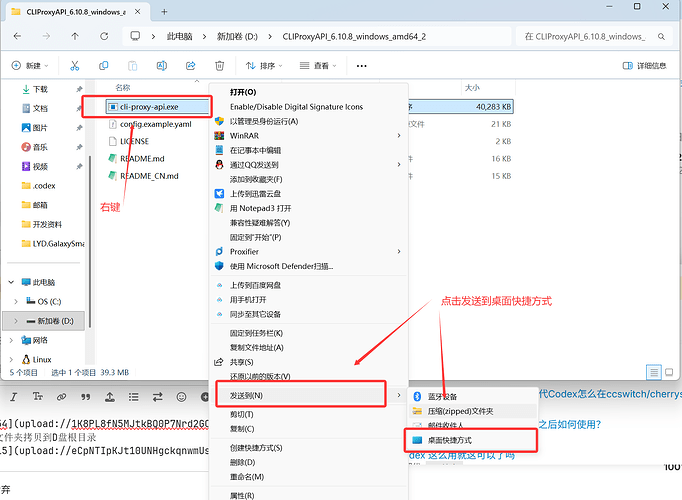This screenshot has height=500, width=682.
Task: Choose 属性(R) in context menu
Action: (x=309, y=495)
